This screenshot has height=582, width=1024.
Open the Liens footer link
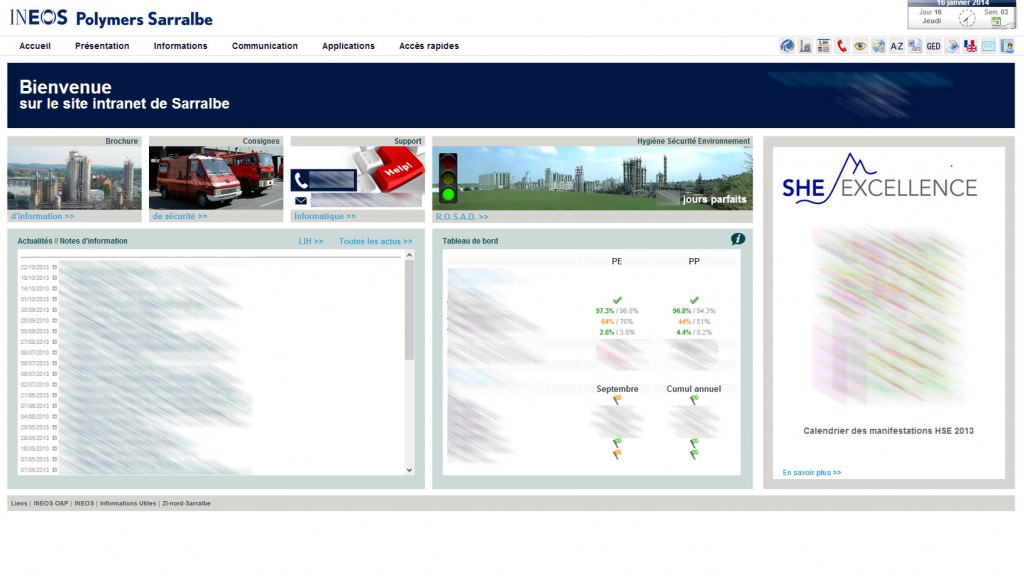click(x=19, y=504)
